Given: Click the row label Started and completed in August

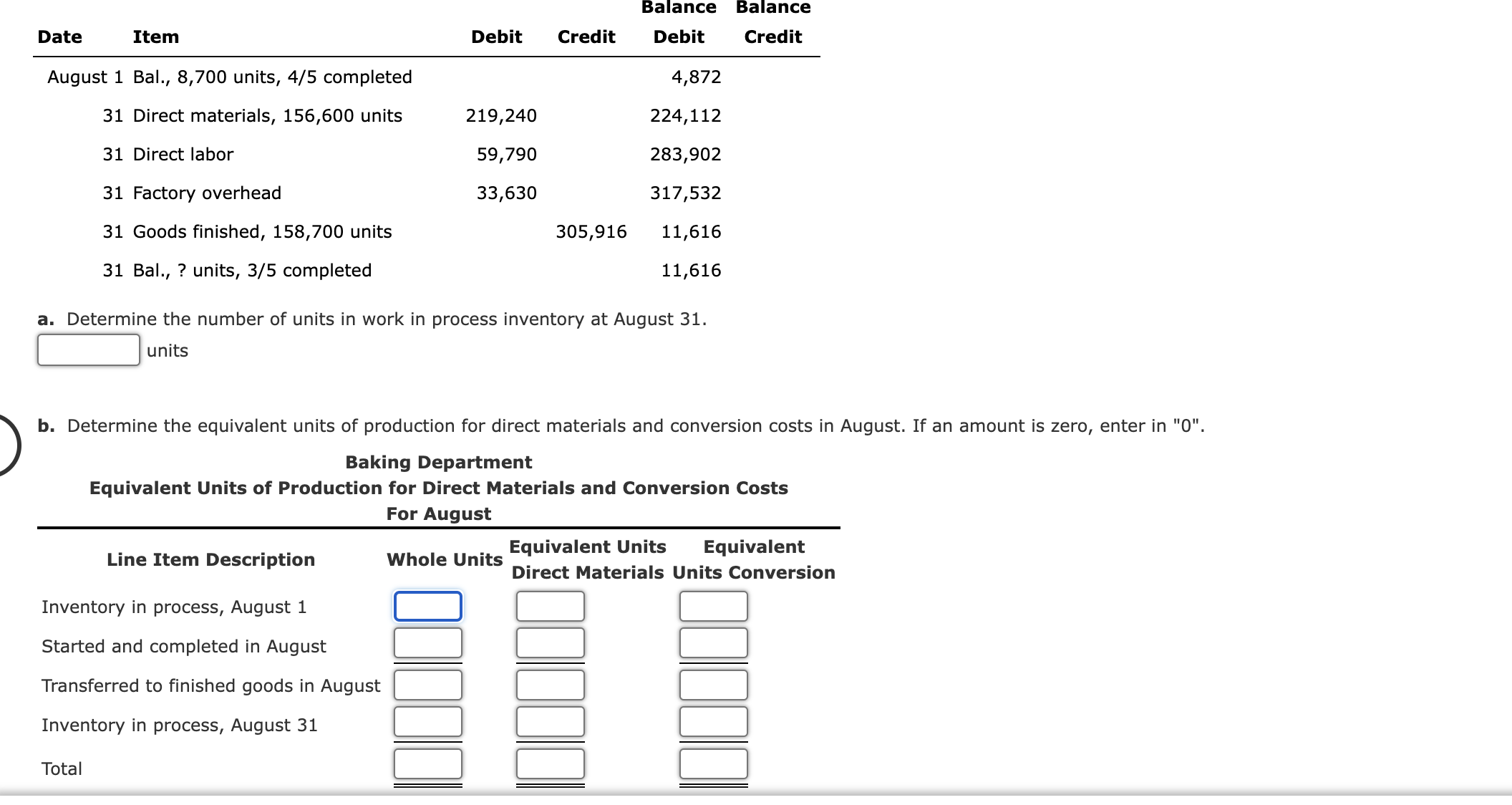Looking at the screenshot, I should point(183,646).
